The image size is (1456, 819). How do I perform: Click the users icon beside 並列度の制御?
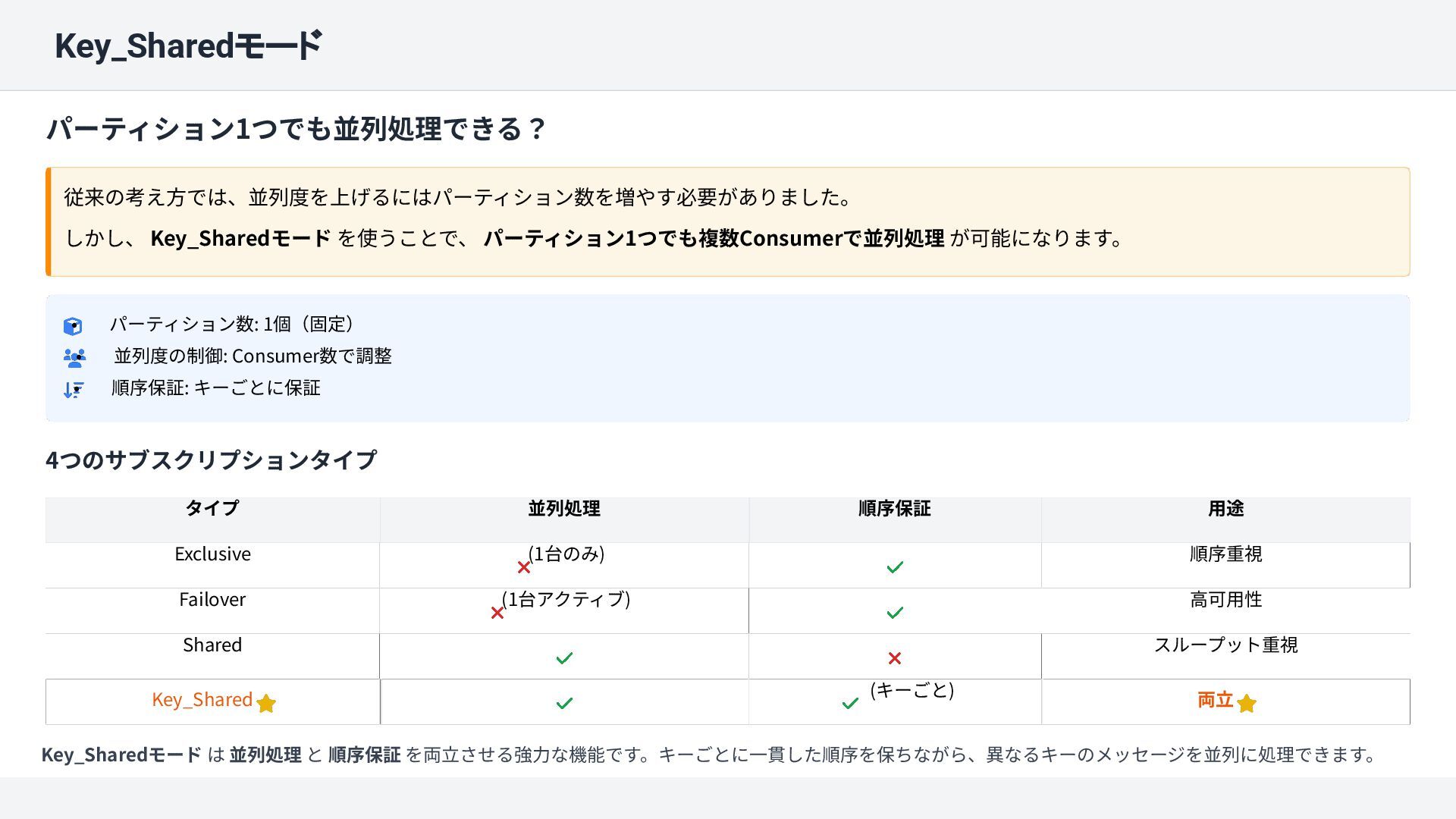74,357
